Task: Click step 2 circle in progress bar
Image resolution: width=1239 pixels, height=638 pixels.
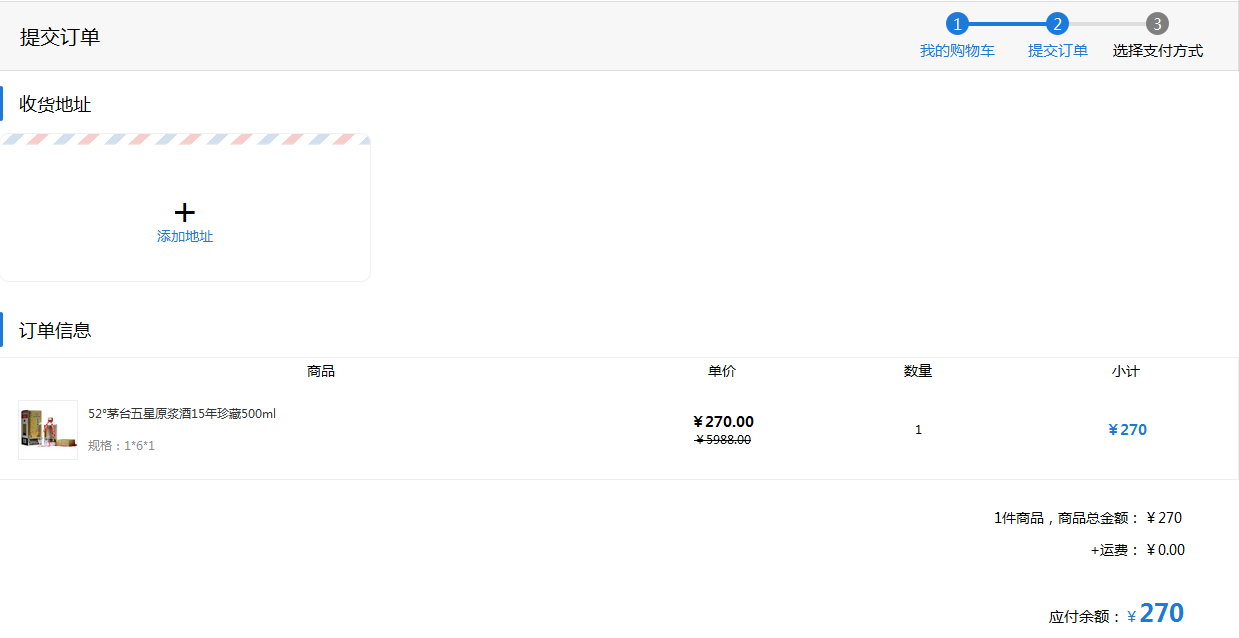Action: coord(1057,24)
